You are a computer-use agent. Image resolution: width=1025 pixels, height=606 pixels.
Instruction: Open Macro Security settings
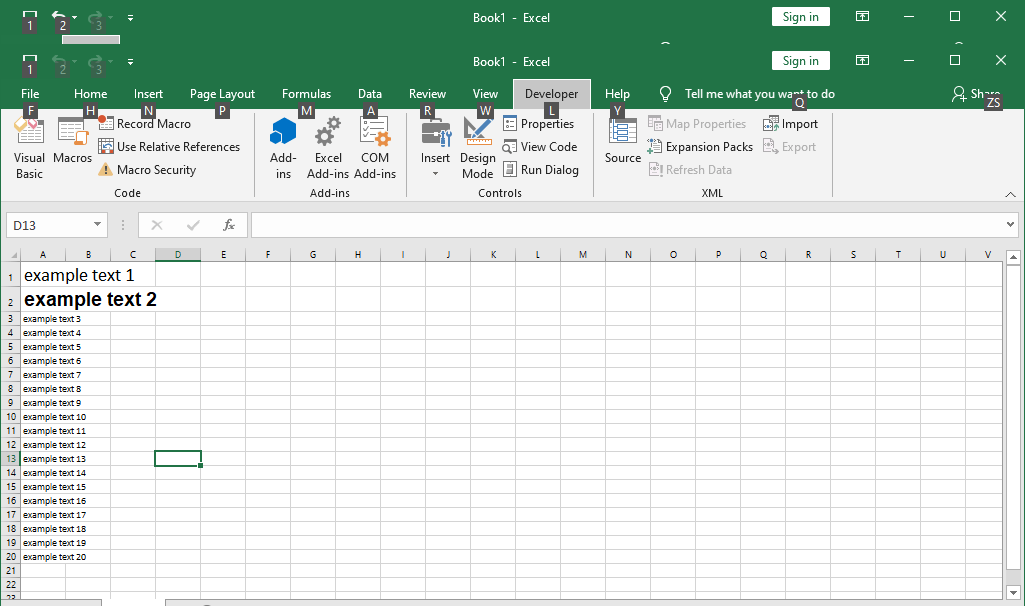pyautogui.click(x=156, y=170)
